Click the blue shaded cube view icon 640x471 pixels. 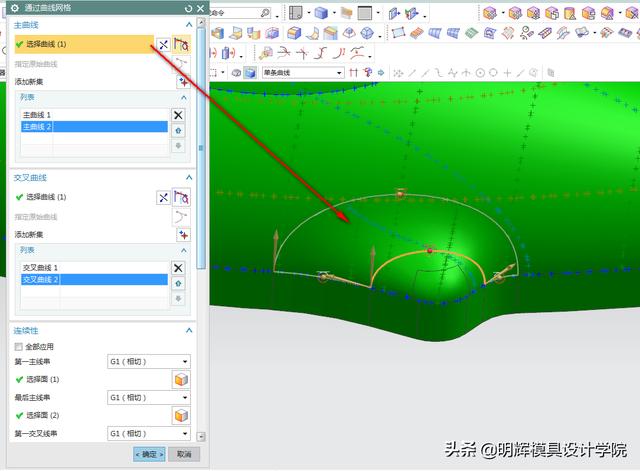[x=322, y=13]
